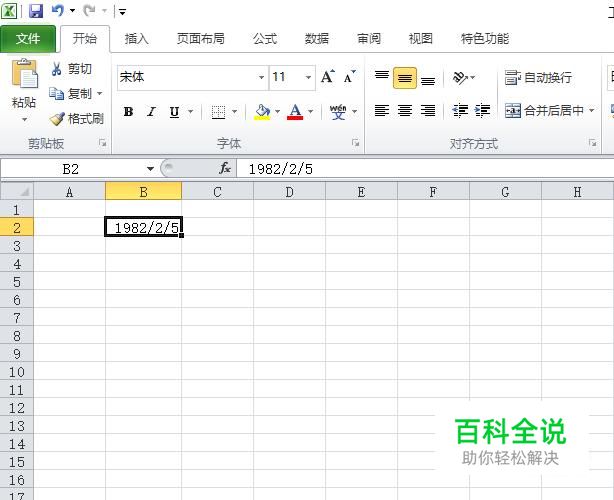Decrease indent icon
Image resolution: width=614 pixels, height=500 pixels.
pos(460,110)
